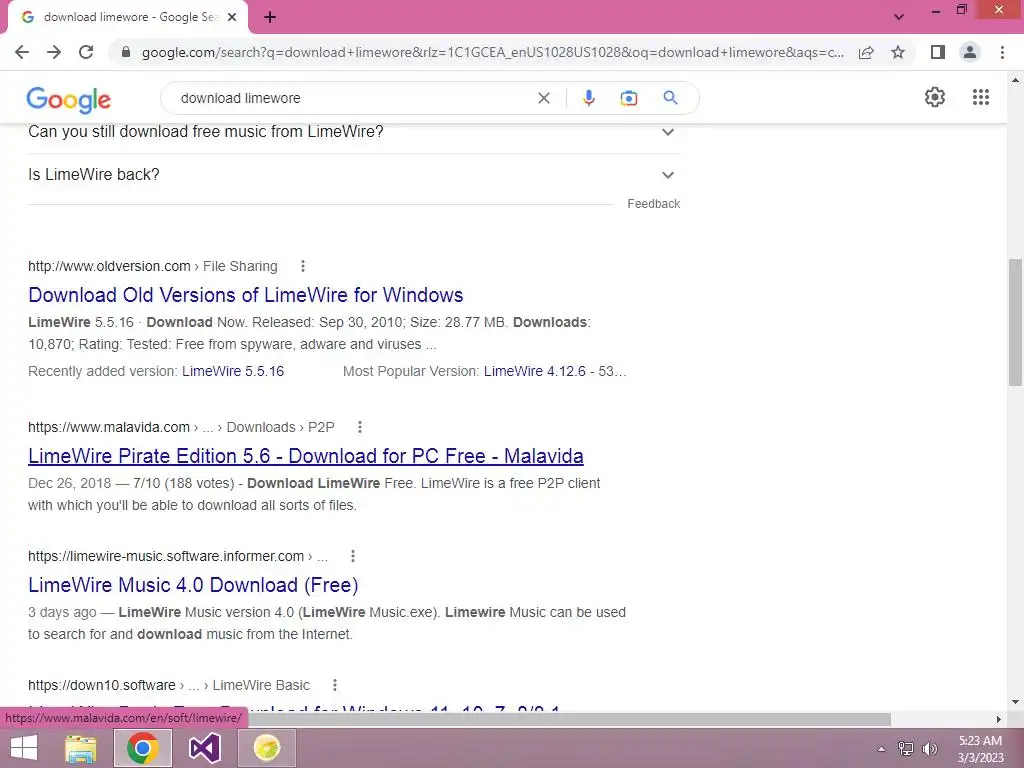This screenshot has height=768, width=1024.
Task: Open Google quick settings gear
Action: click(x=935, y=97)
